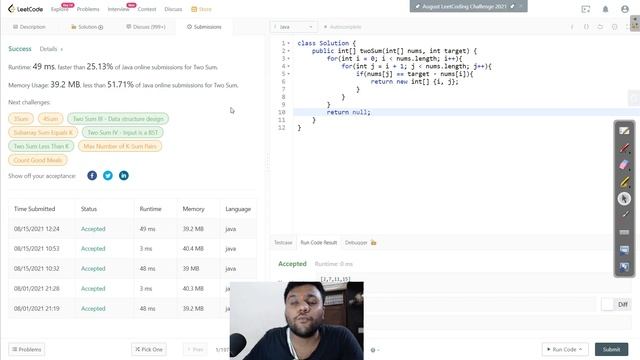Open the settings gear near the bottom bar
This screenshot has width=640, height=360.
tap(373, 350)
